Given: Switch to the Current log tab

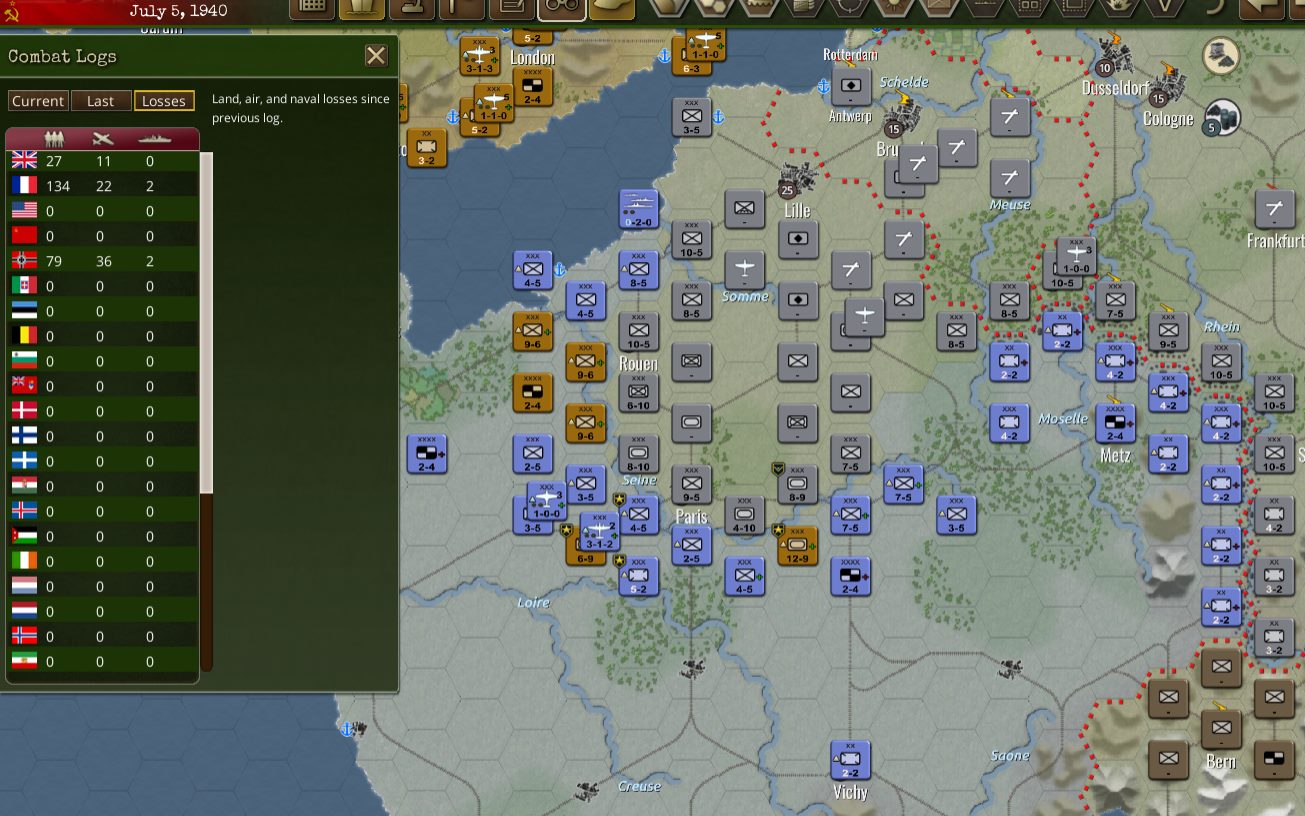Looking at the screenshot, I should coord(38,101).
